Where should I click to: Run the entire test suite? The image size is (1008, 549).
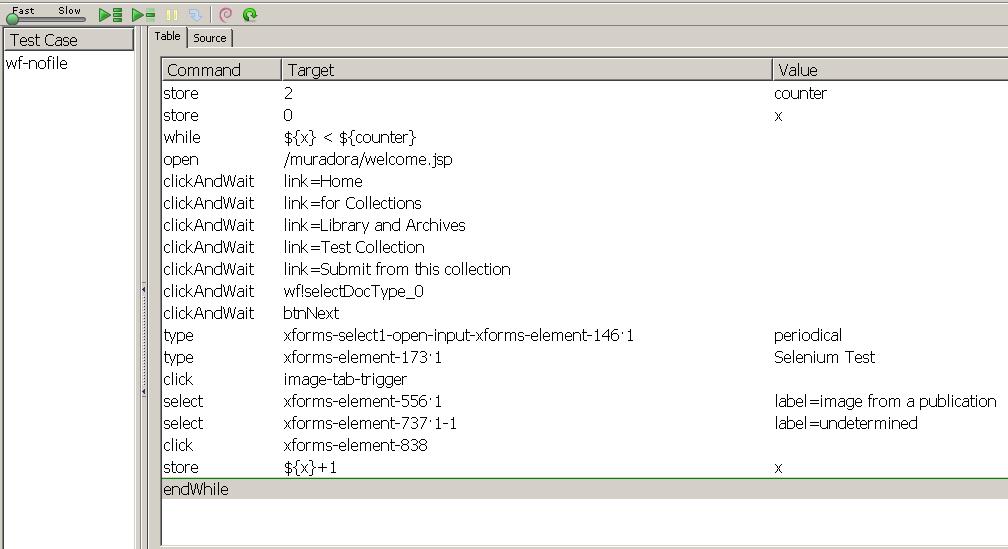point(110,15)
